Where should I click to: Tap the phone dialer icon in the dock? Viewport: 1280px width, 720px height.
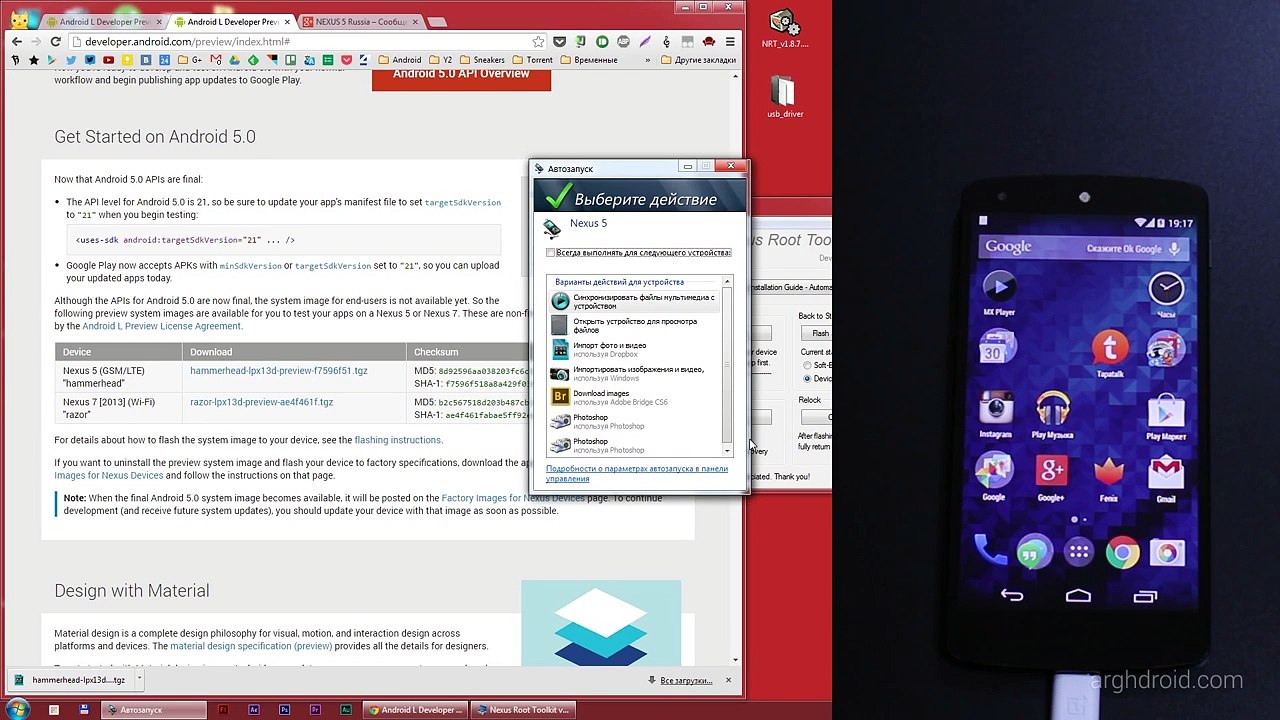click(989, 550)
